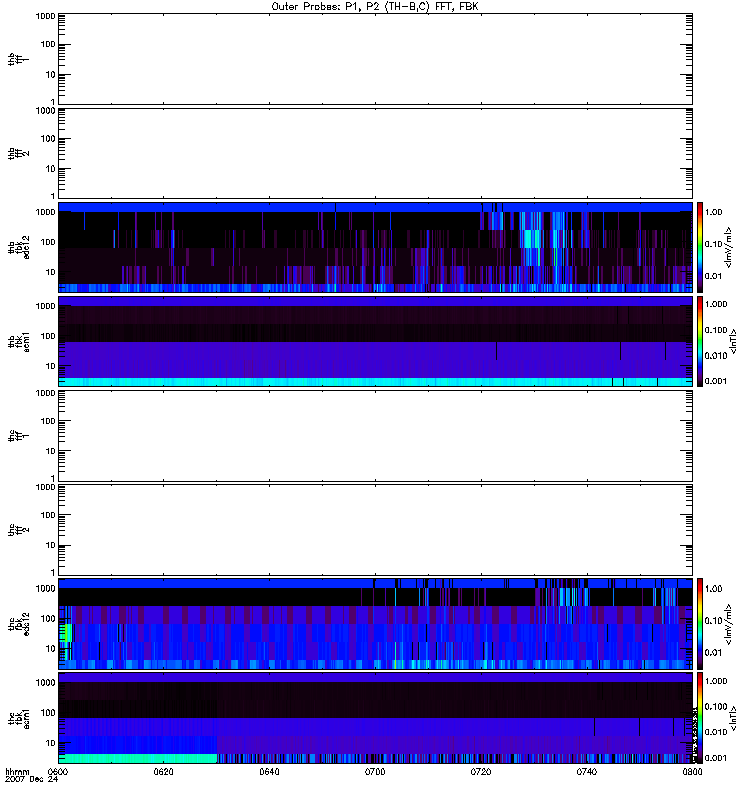Click the "0600" time axis label

point(58,772)
